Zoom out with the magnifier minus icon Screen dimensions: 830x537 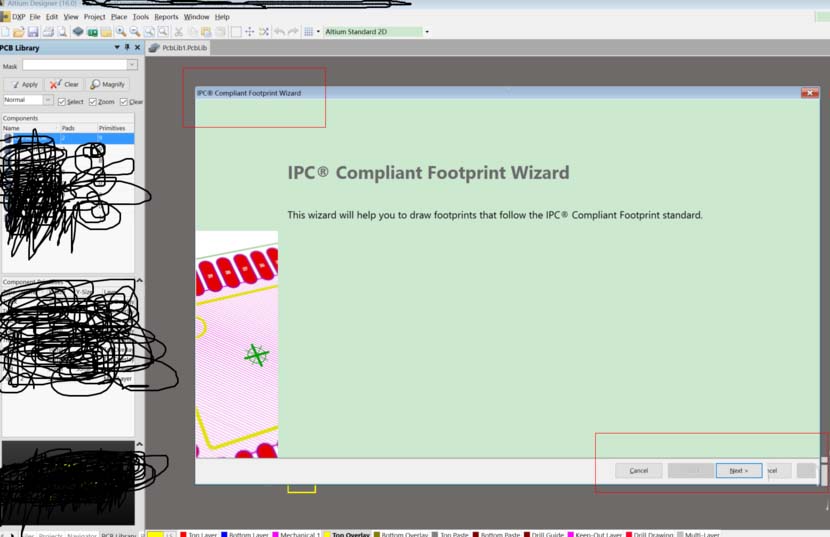(135, 32)
